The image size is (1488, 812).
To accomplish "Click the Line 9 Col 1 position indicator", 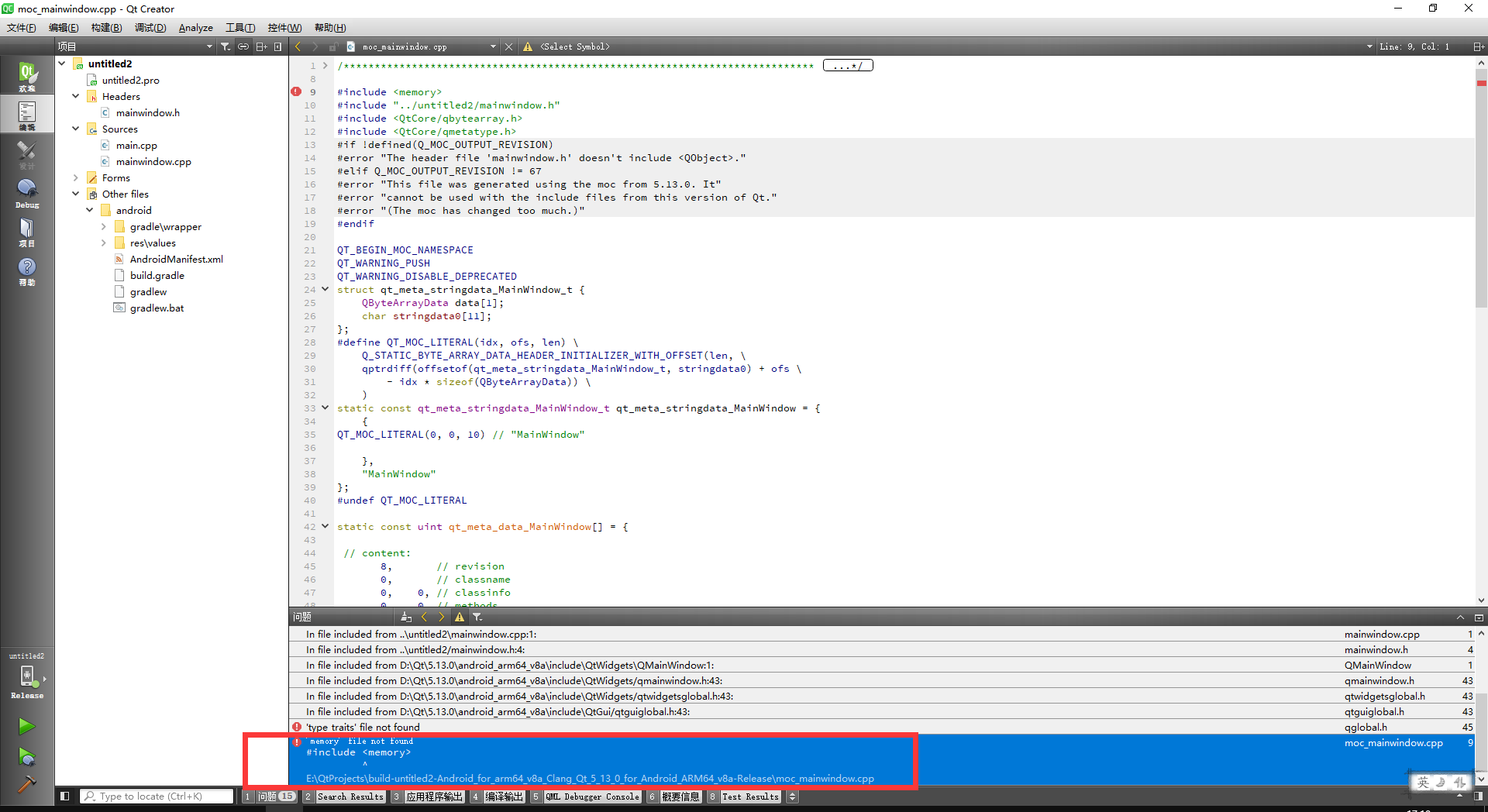I will 1414,46.
